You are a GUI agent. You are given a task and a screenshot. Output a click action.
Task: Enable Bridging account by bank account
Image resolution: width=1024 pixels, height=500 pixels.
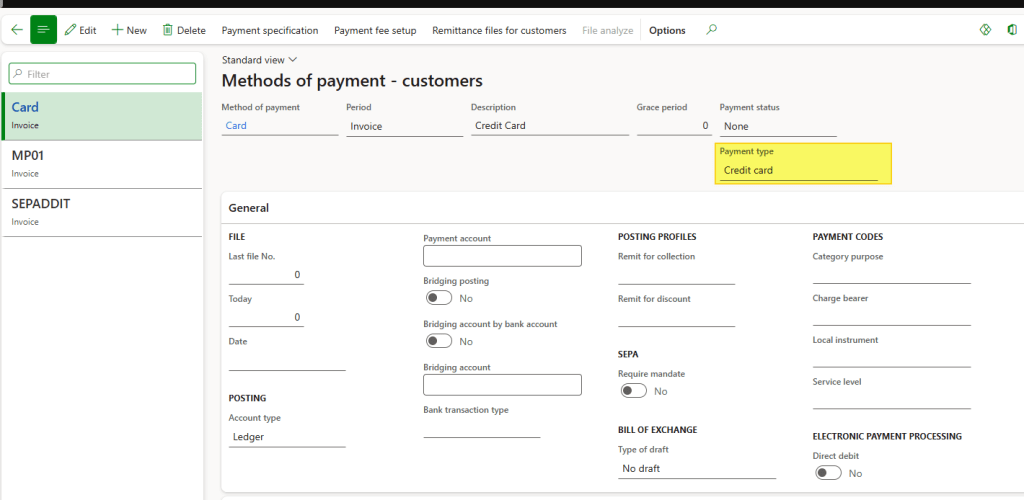[x=439, y=341]
